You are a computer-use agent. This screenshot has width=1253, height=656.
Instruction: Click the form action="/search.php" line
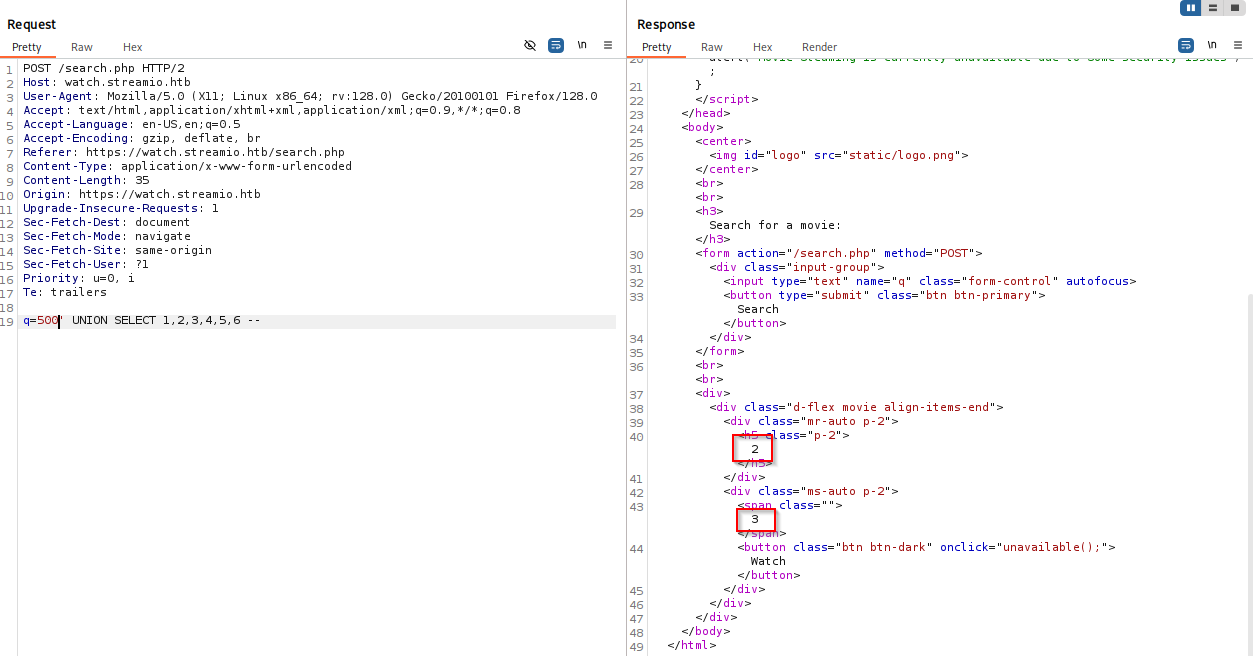[x=839, y=253]
